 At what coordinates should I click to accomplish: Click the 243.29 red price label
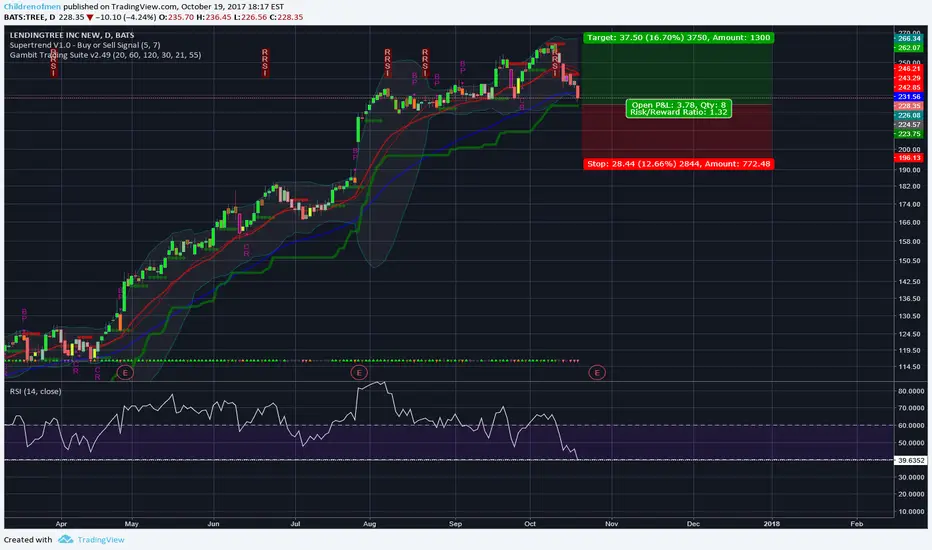909,78
